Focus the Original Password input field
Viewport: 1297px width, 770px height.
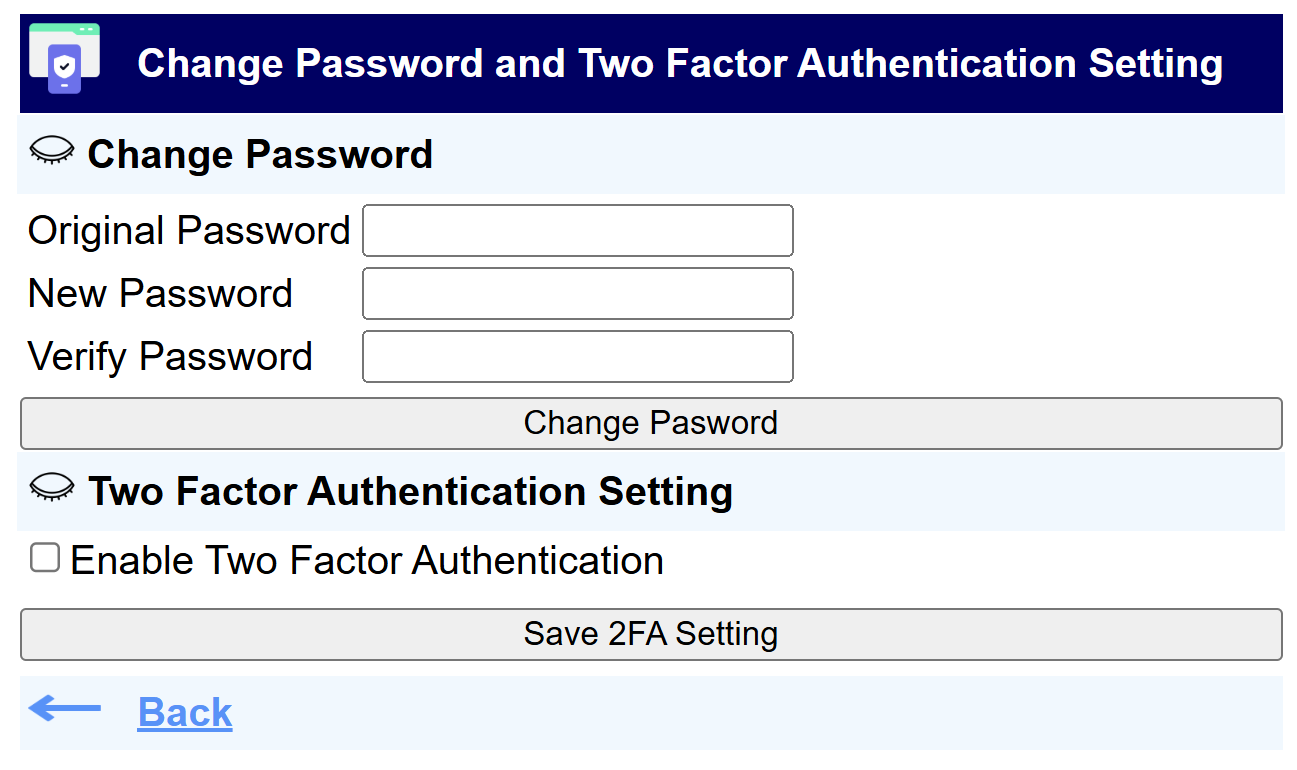(577, 231)
